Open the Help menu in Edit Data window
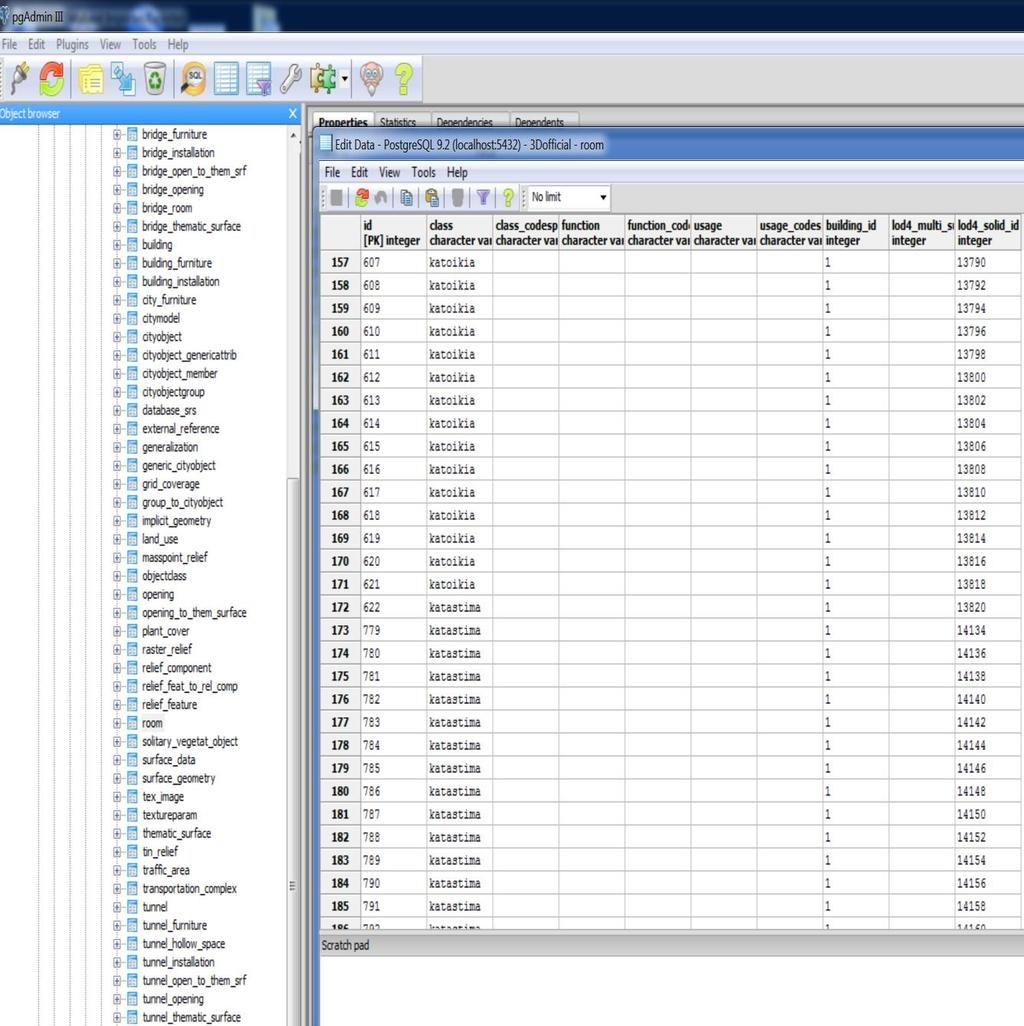The image size is (1024, 1026). pos(457,173)
